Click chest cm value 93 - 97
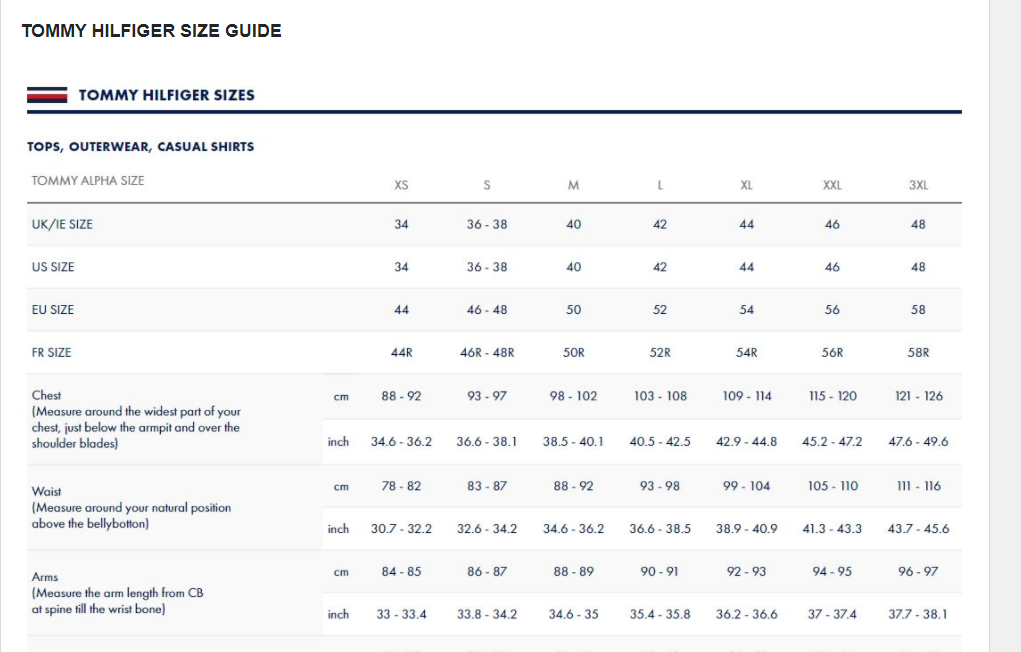Viewport: 1021px width, 652px height. [x=487, y=396]
